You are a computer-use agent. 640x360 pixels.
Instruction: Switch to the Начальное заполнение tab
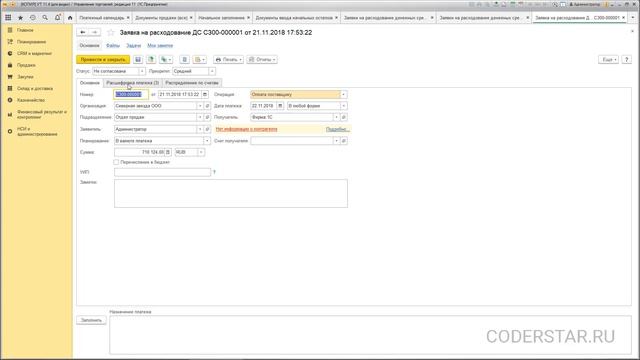coord(221,18)
